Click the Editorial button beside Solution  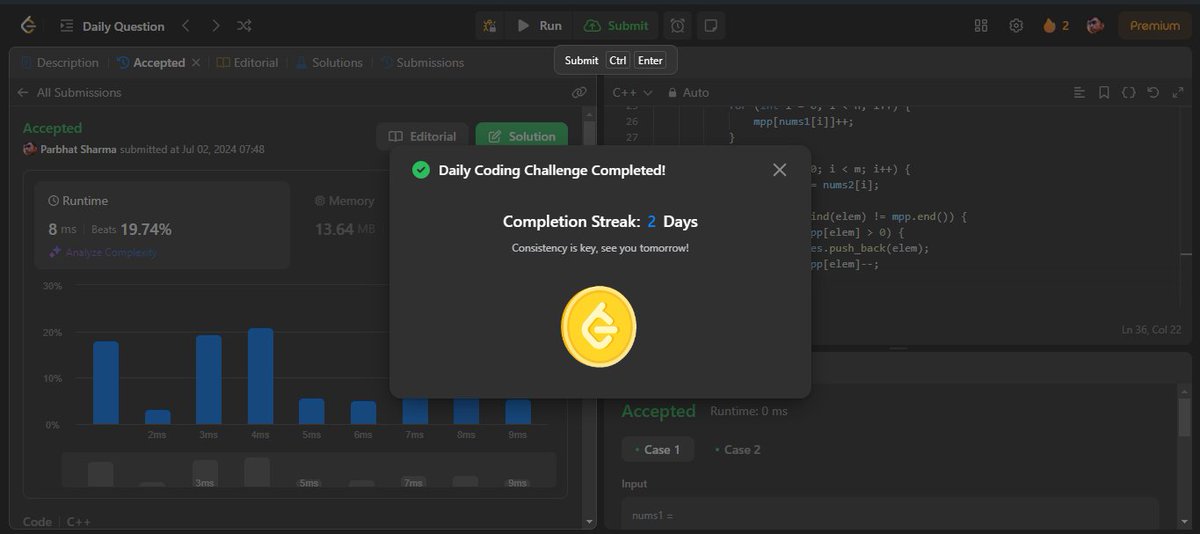coord(422,137)
